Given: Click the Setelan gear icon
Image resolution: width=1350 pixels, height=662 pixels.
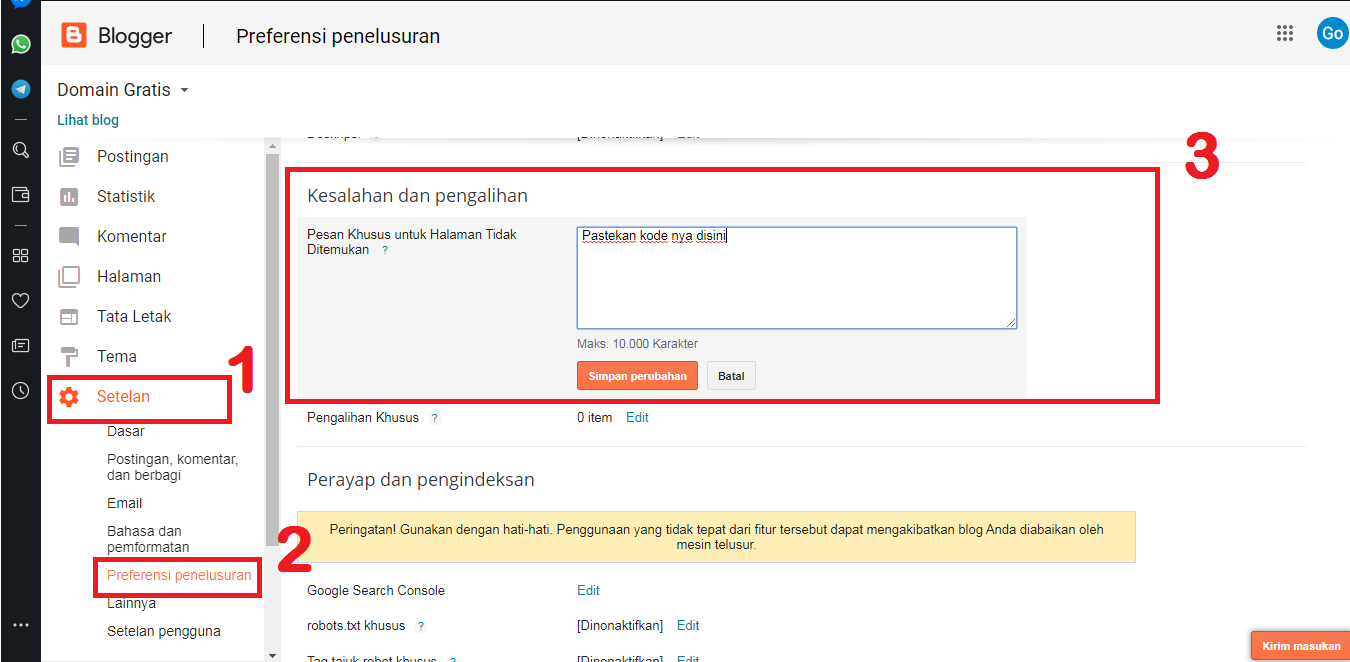Looking at the screenshot, I should point(69,397).
